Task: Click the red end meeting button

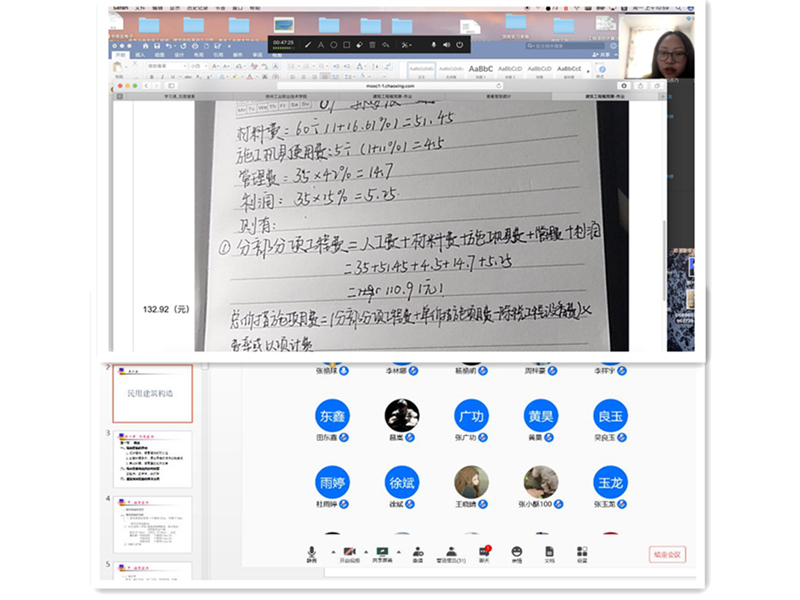Action: pyautogui.click(x=667, y=554)
